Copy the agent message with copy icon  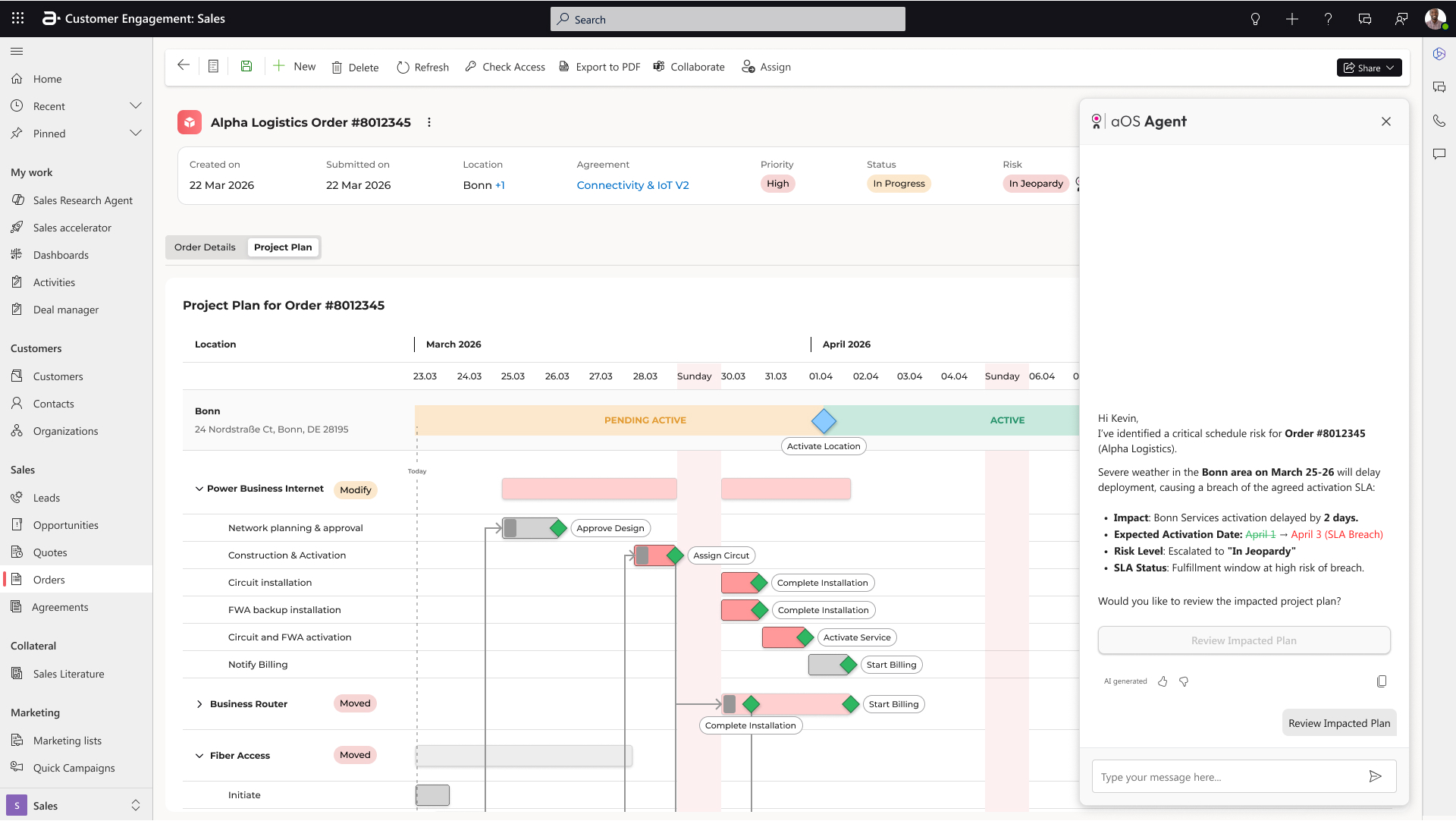pos(1382,681)
